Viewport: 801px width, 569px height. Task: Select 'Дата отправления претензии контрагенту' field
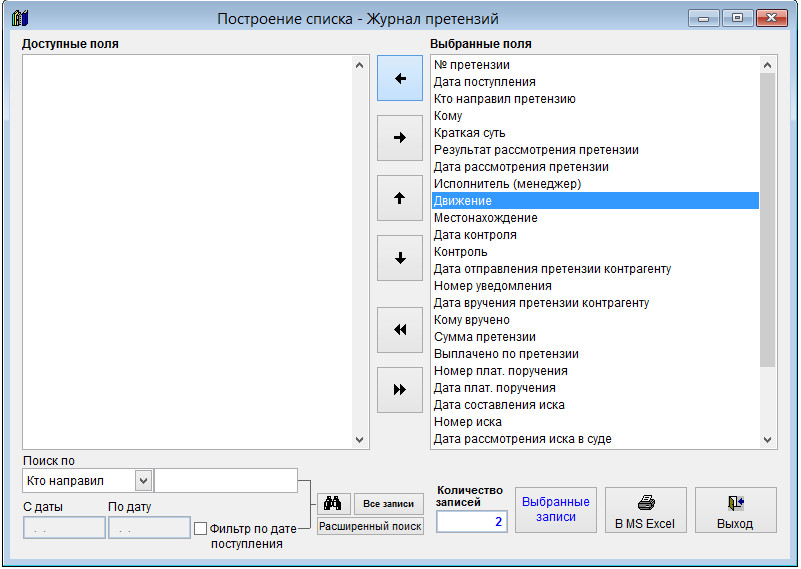[595, 269]
